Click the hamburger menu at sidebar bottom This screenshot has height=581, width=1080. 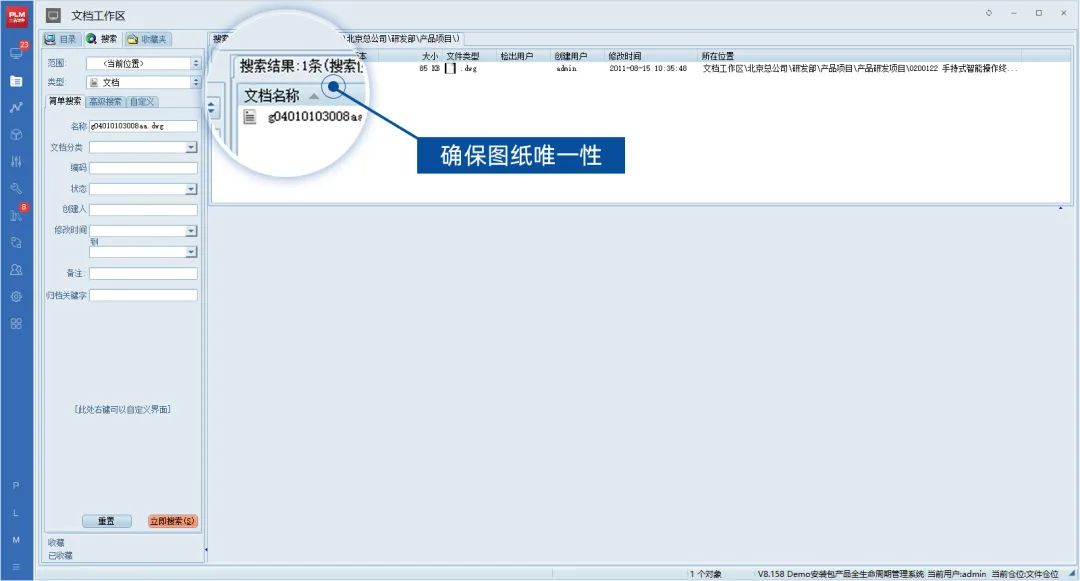tap(16, 567)
